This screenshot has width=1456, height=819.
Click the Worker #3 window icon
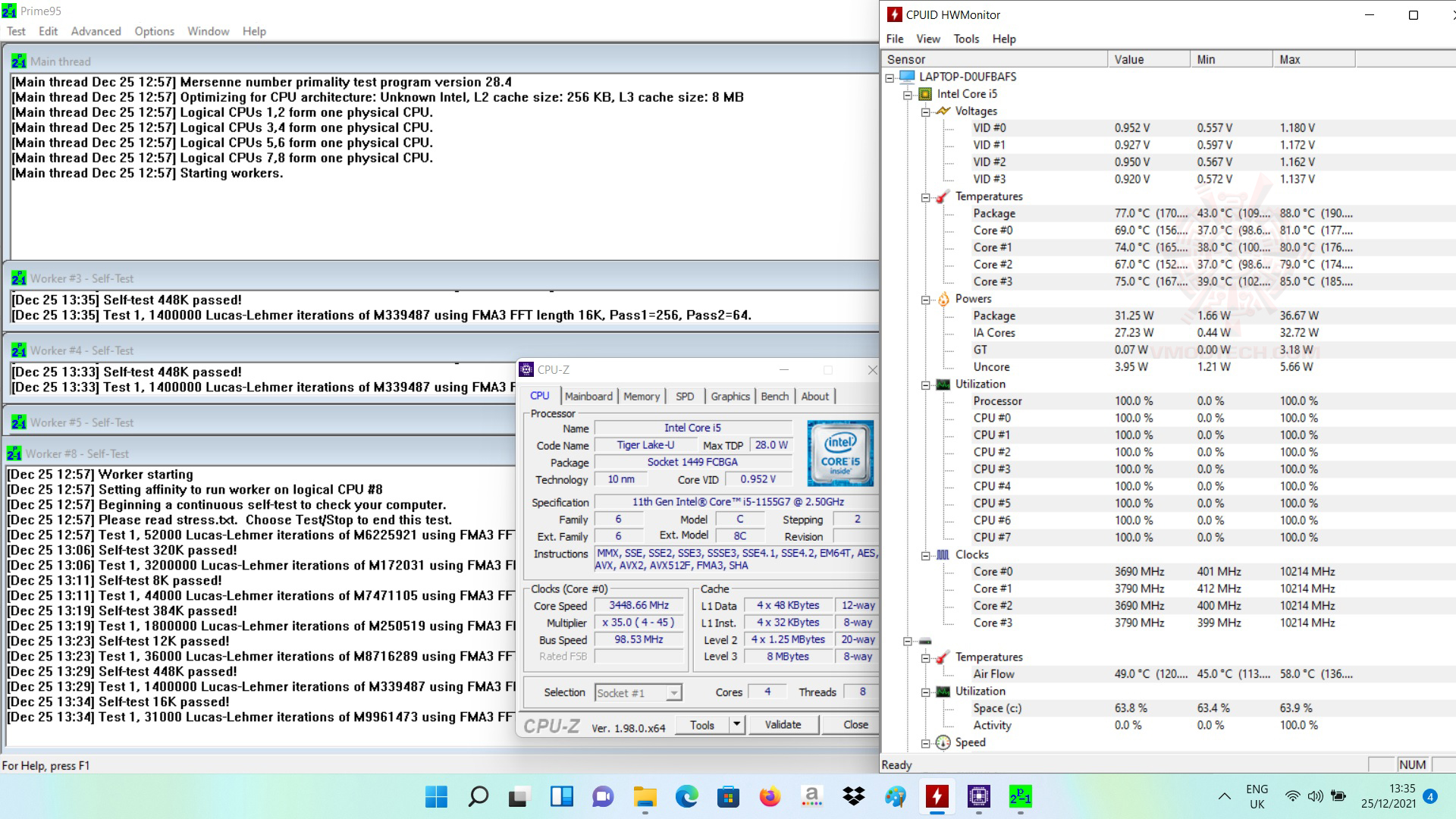(19, 278)
